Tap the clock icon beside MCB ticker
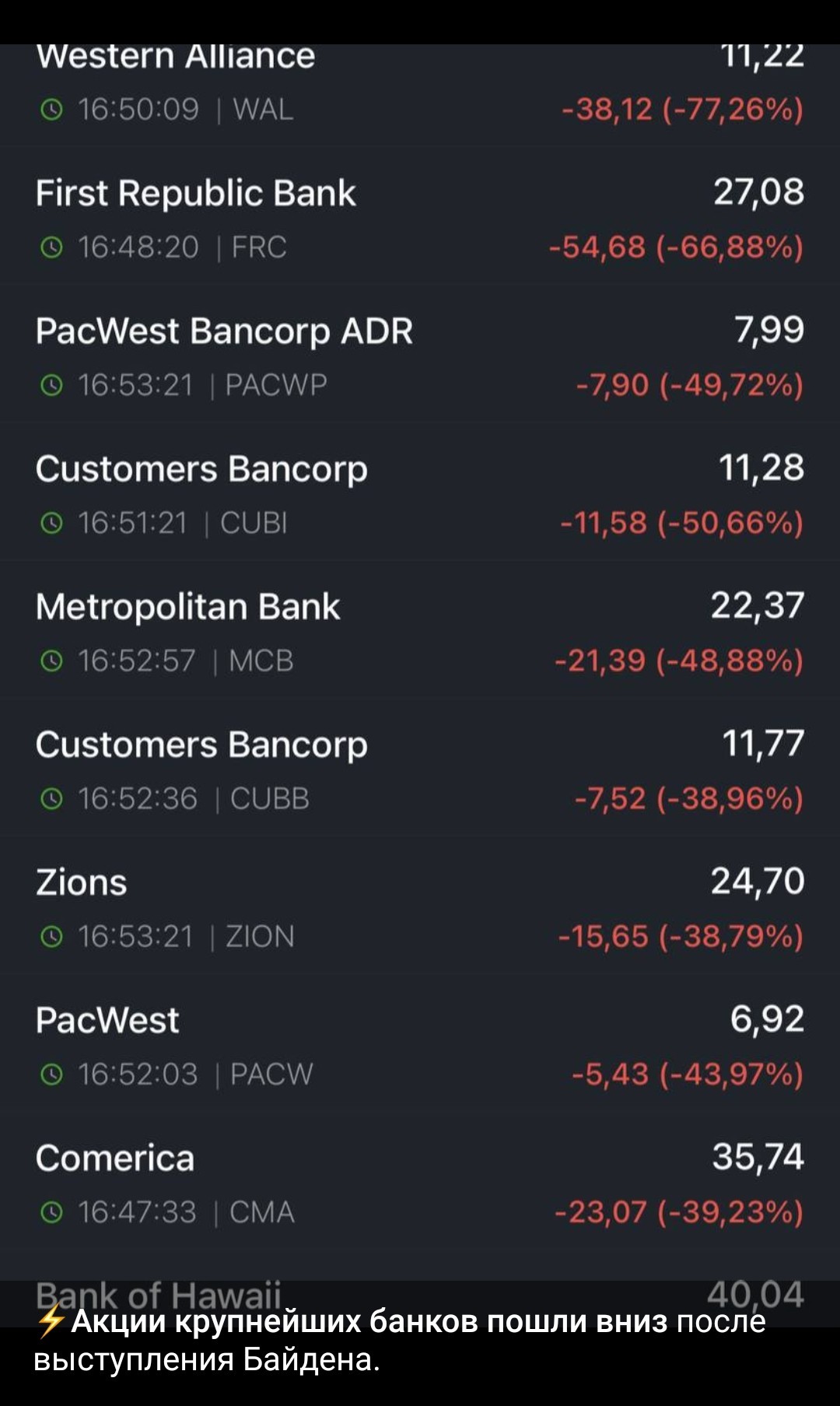This screenshot has height=1406, width=840. point(51,661)
